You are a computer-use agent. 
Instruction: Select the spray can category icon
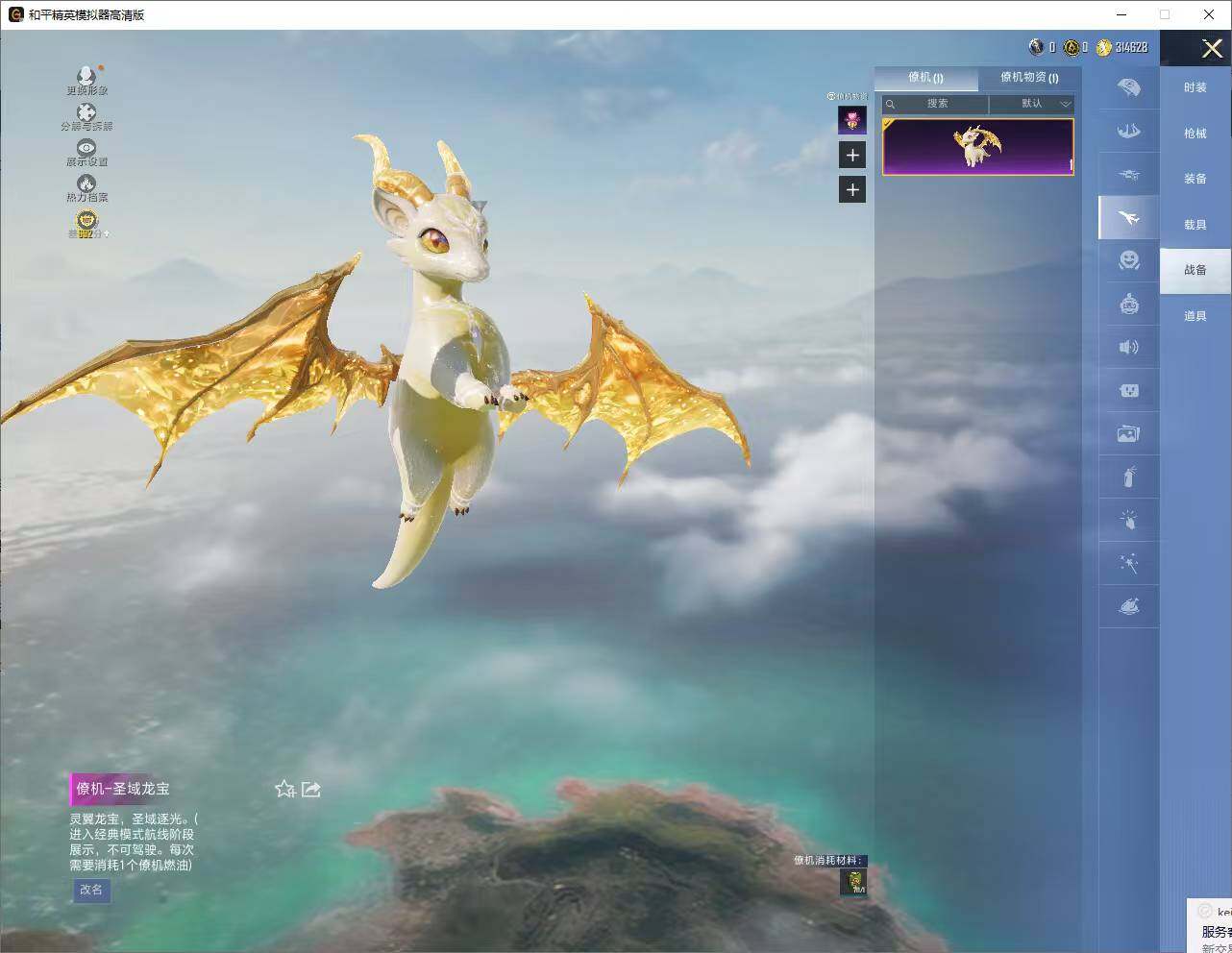(x=1129, y=476)
